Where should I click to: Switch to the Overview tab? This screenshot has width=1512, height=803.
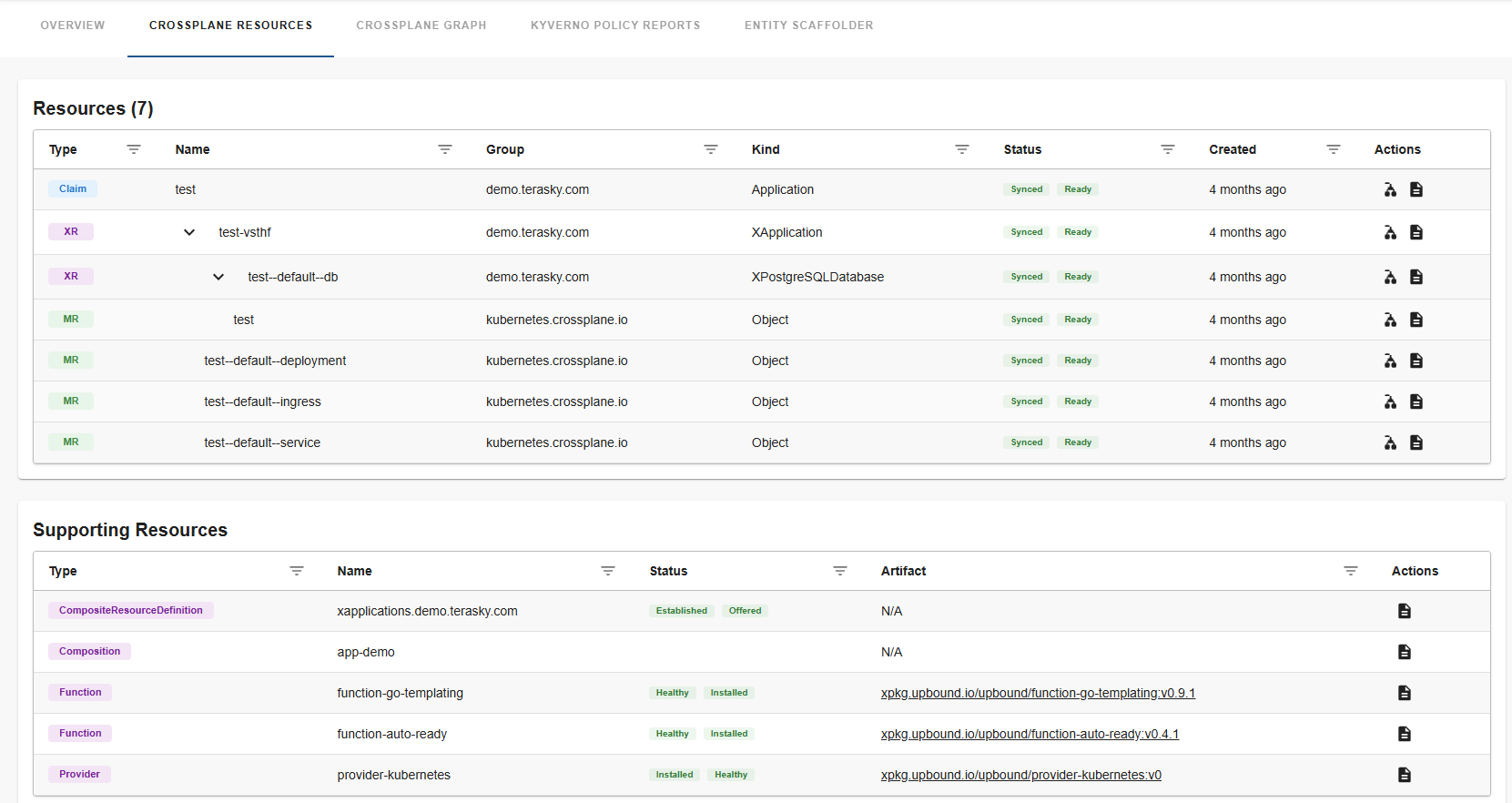click(73, 25)
